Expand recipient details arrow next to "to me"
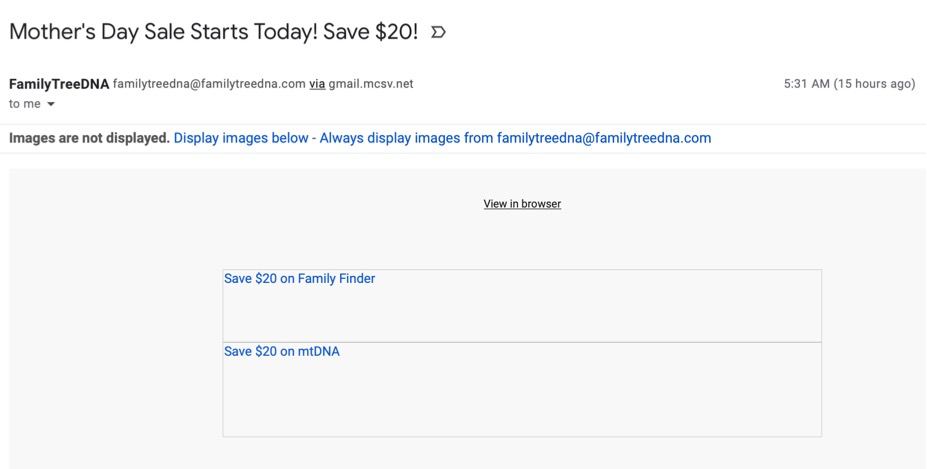Image resolution: width=927 pixels, height=469 pixels. tap(51, 103)
